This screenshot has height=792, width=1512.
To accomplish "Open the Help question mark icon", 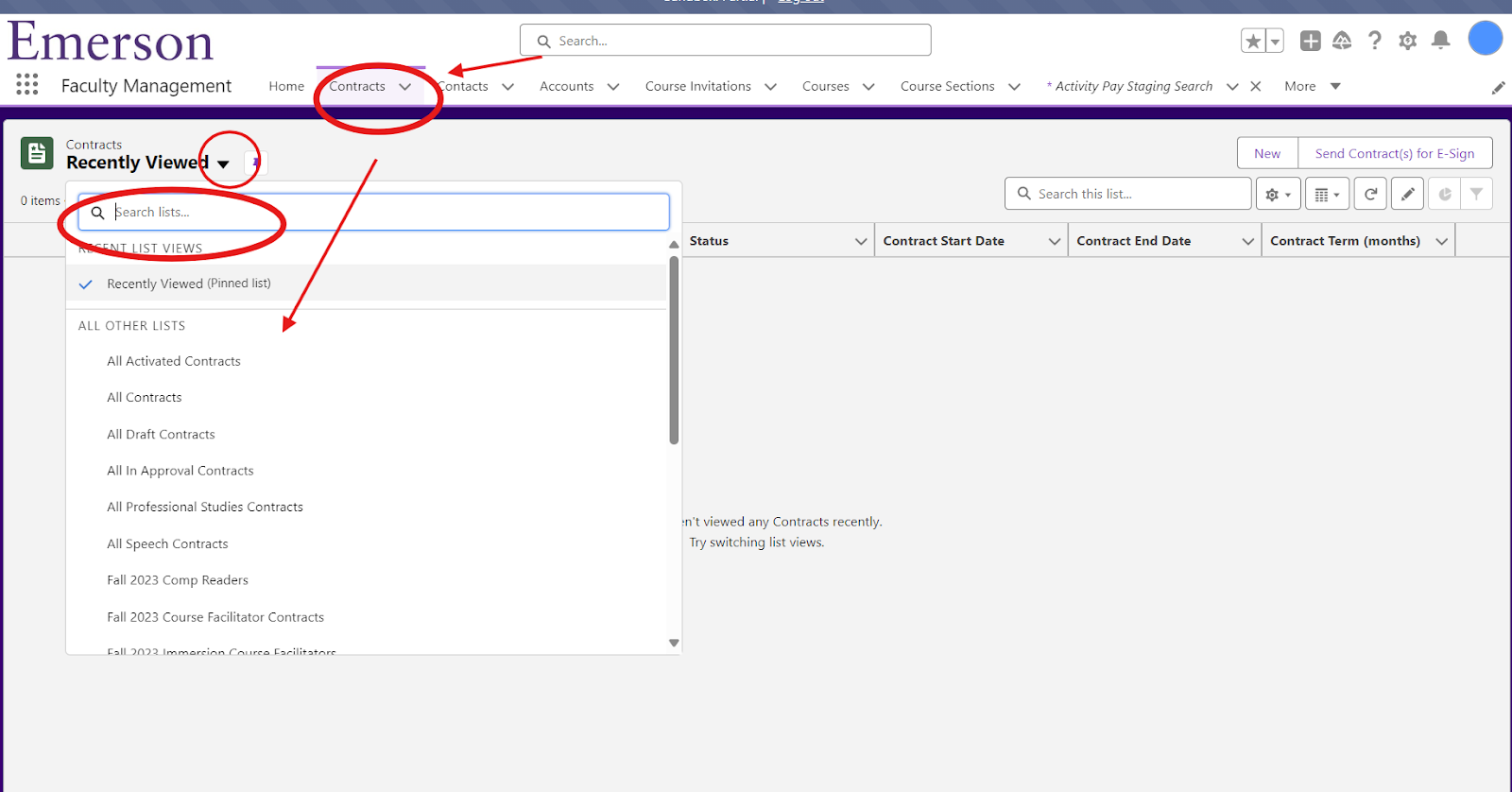I will pyautogui.click(x=1375, y=41).
